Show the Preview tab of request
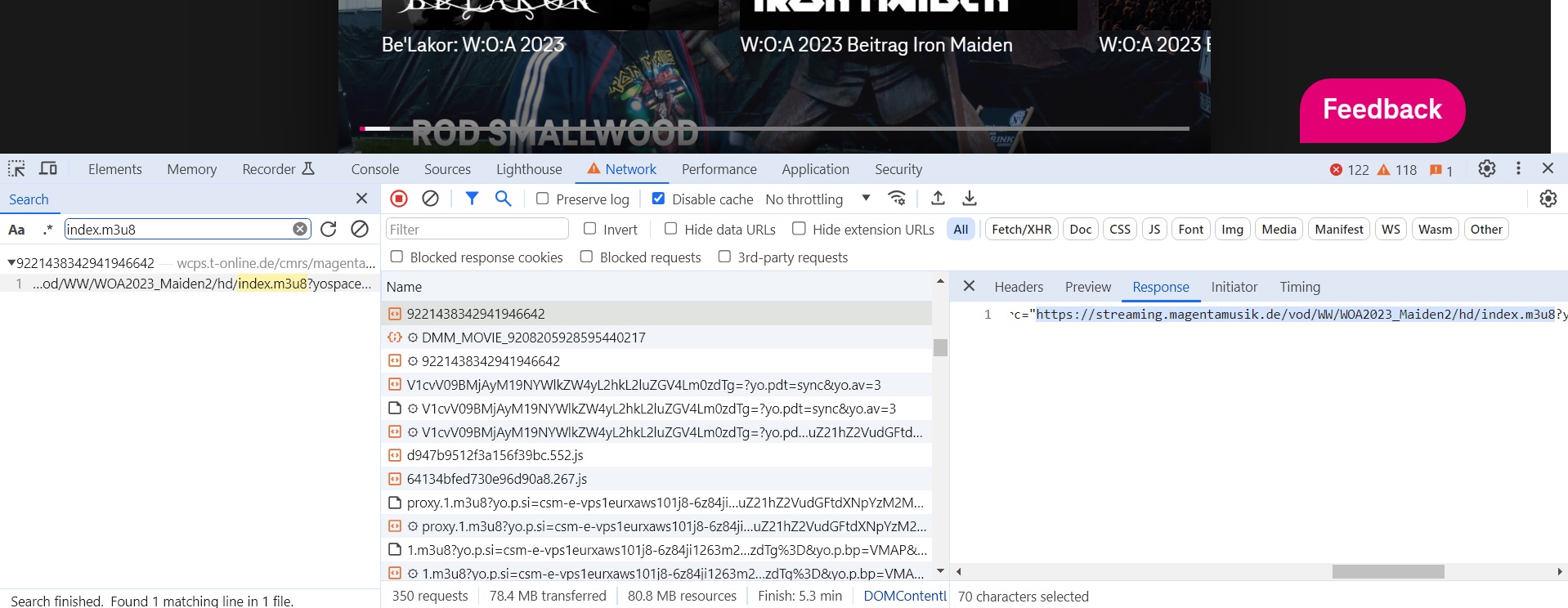The height and width of the screenshot is (608, 1568). click(1088, 287)
